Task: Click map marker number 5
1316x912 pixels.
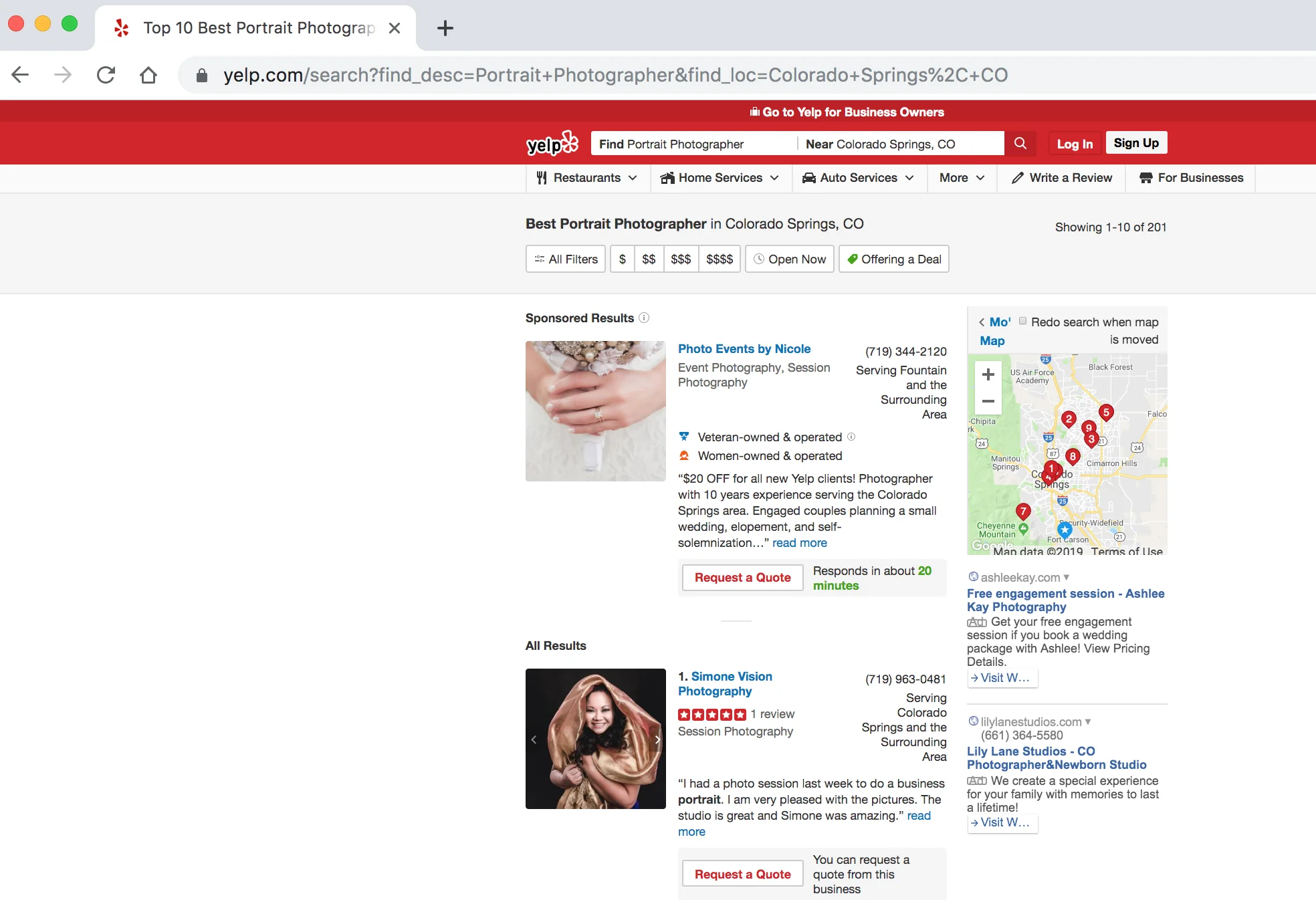Action: (x=1106, y=413)
